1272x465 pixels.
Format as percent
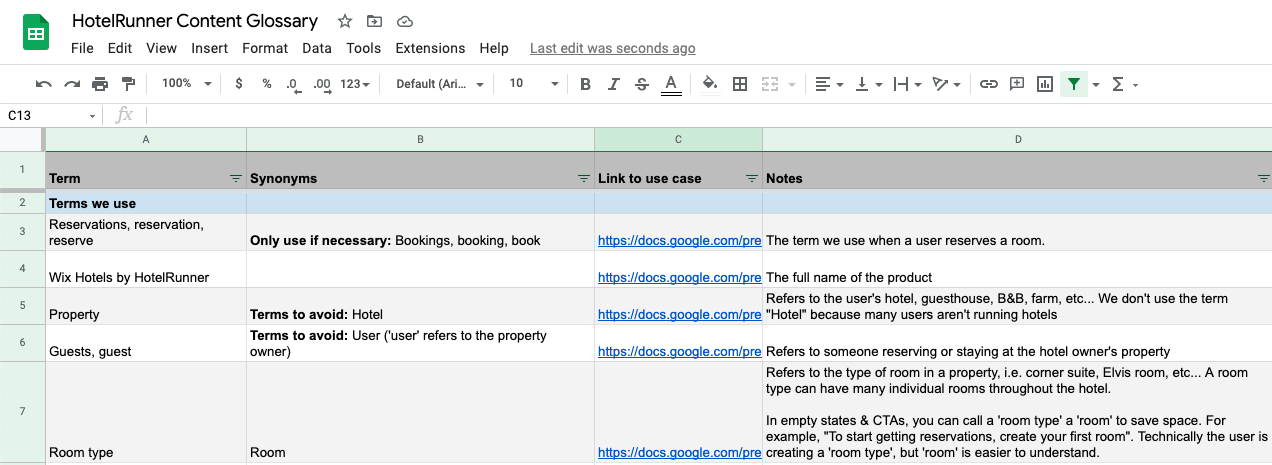267,84
